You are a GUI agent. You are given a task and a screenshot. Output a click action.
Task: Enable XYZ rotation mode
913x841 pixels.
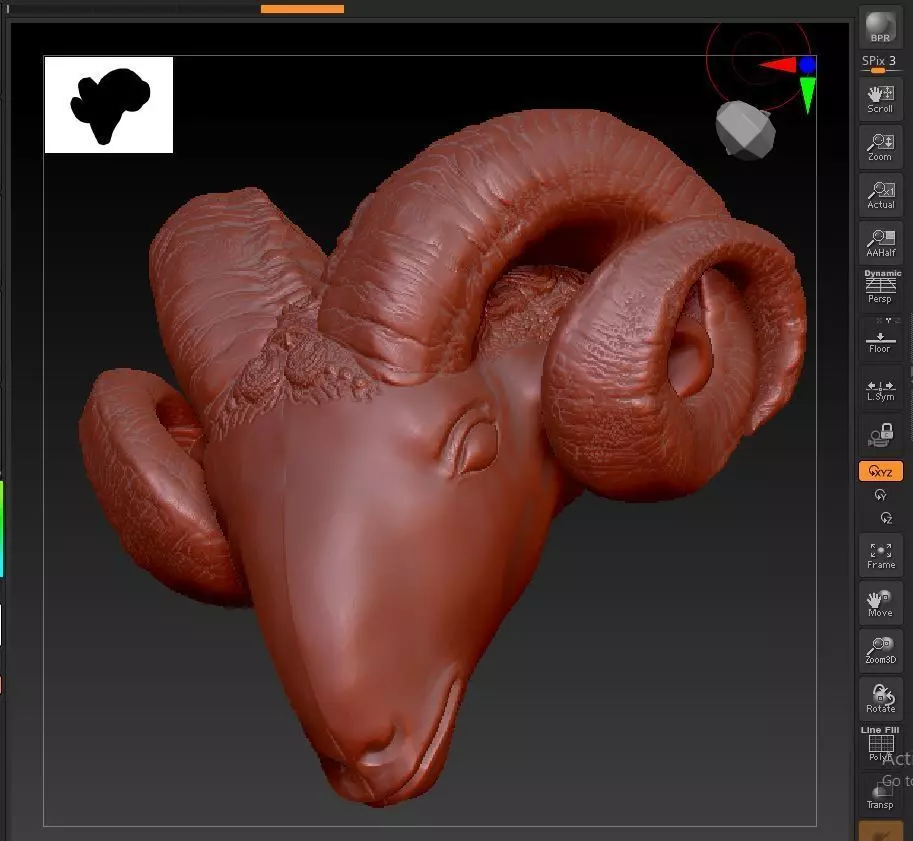pyautogui.click(x=880, y=471)
